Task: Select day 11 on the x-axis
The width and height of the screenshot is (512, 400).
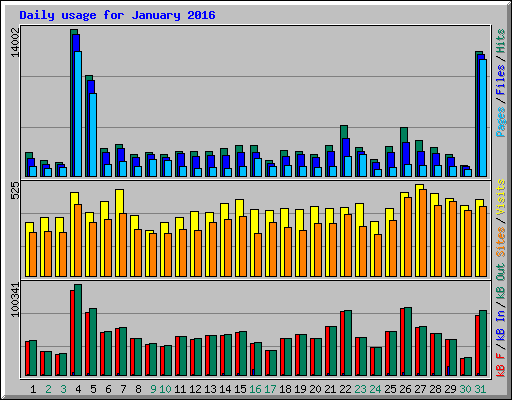Action: [180, 389]
